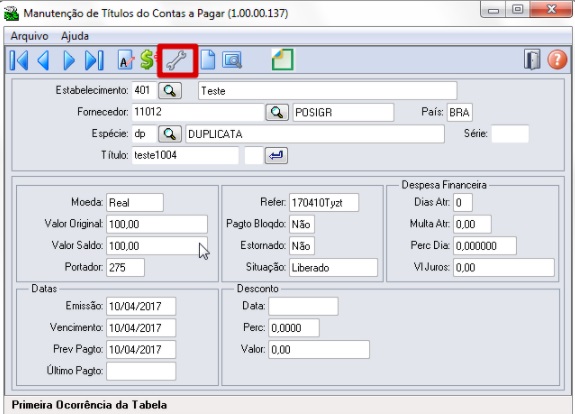Click the Título field teste1004

(185, 155)
